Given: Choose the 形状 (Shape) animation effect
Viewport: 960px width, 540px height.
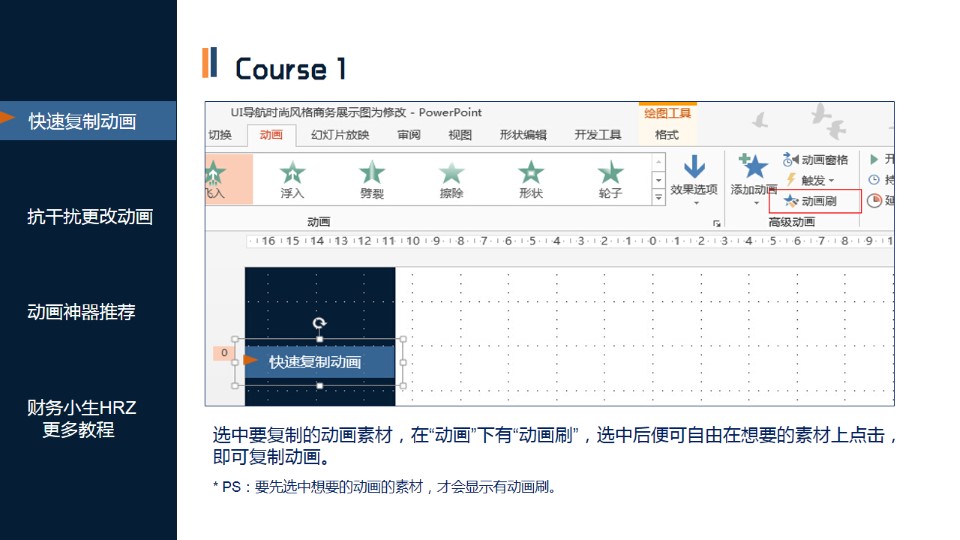Looking at the screenshot, I should (531, 180).
